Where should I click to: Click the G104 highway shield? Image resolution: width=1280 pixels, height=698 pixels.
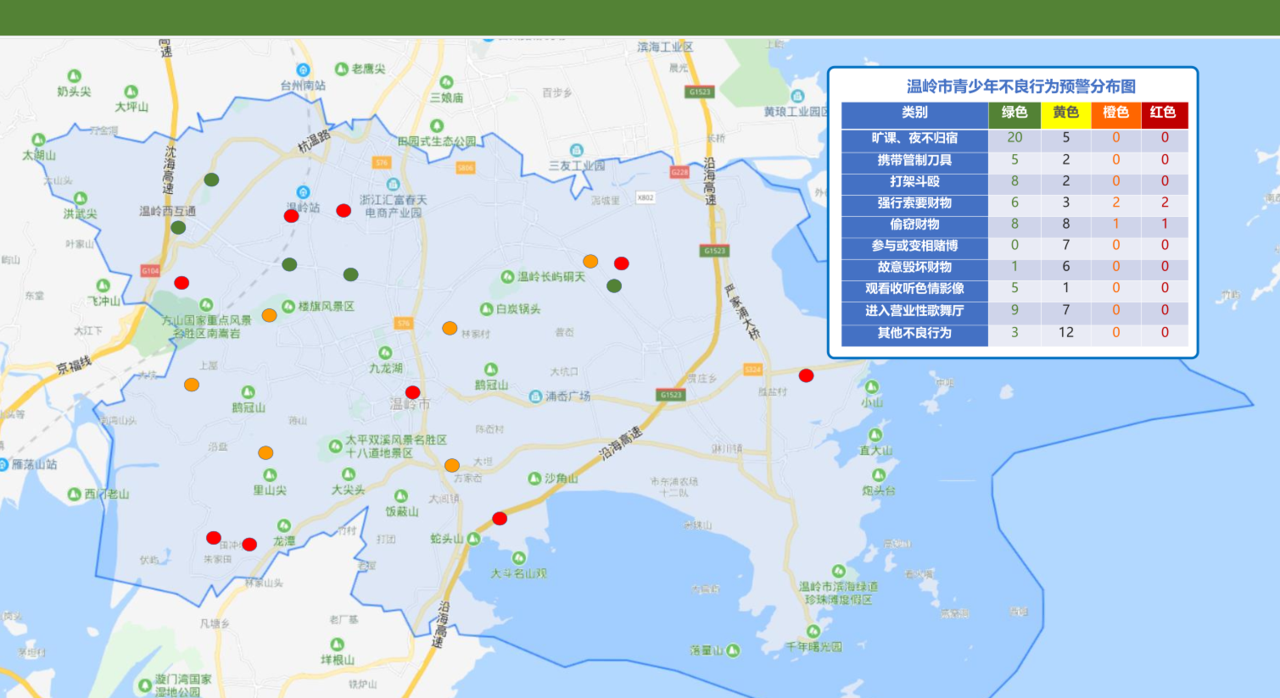click(x=150, y=271)
